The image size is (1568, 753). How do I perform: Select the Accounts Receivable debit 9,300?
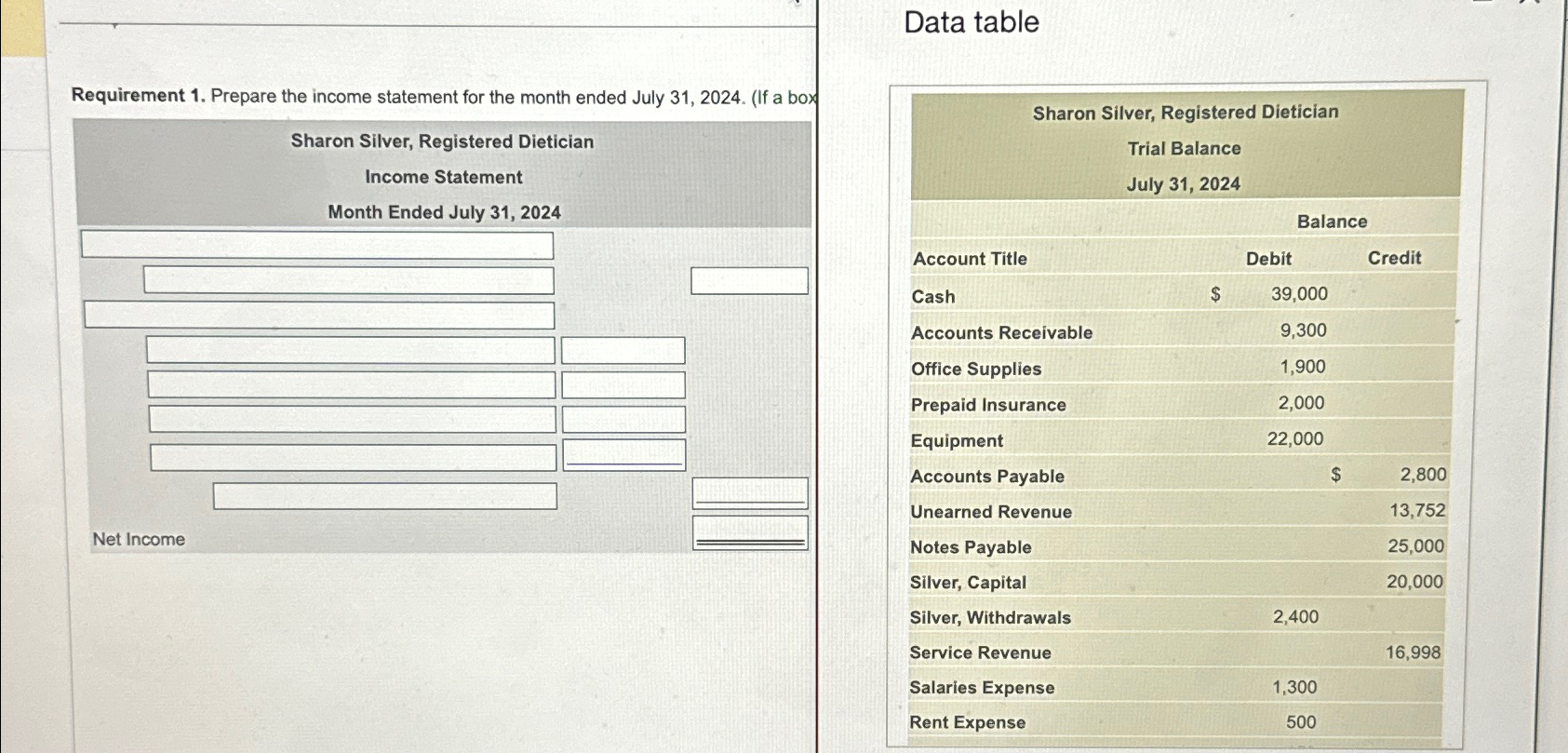tap(1303, 330)
